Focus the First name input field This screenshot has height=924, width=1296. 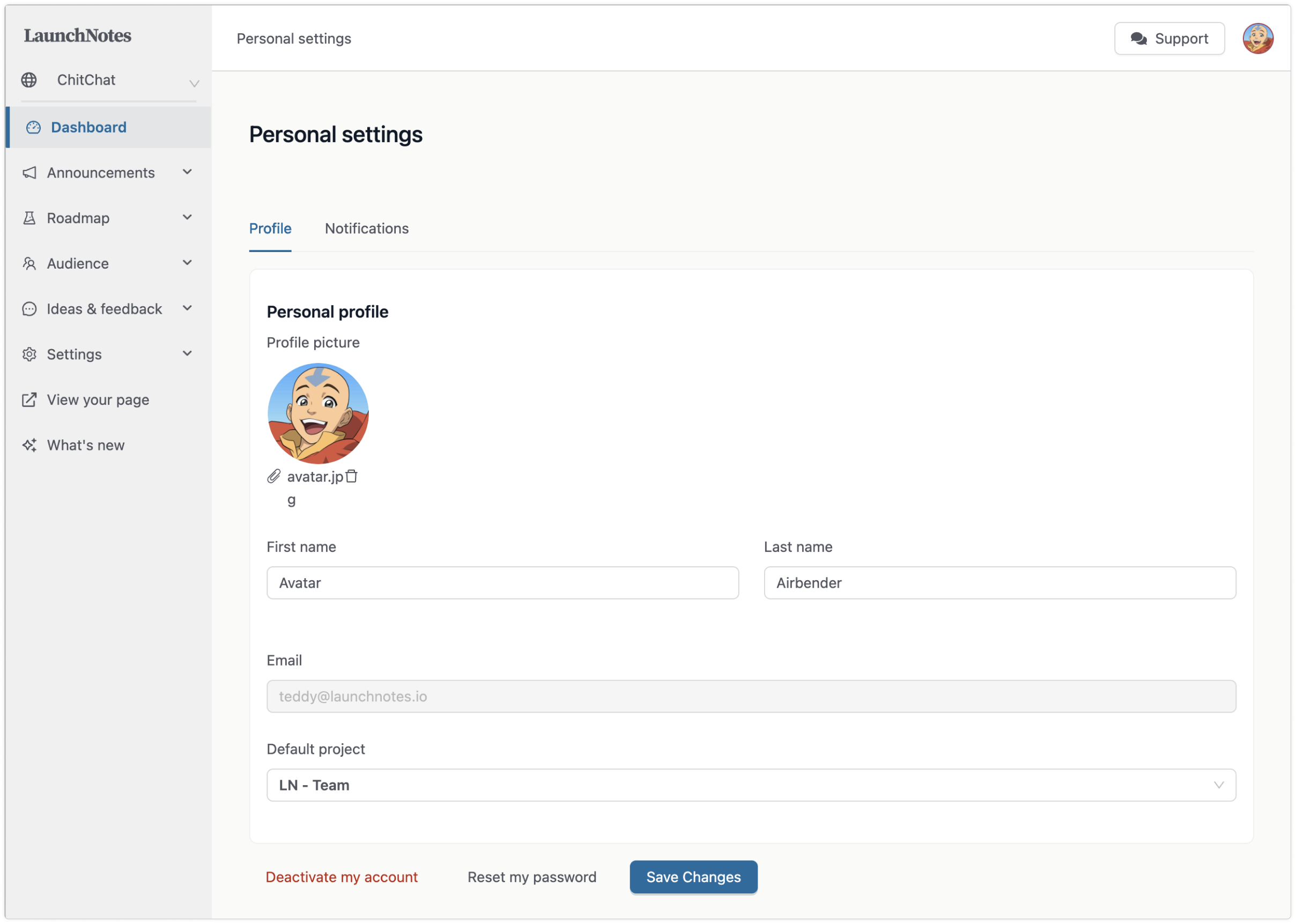pyautogui.click(x=503, y=582)
